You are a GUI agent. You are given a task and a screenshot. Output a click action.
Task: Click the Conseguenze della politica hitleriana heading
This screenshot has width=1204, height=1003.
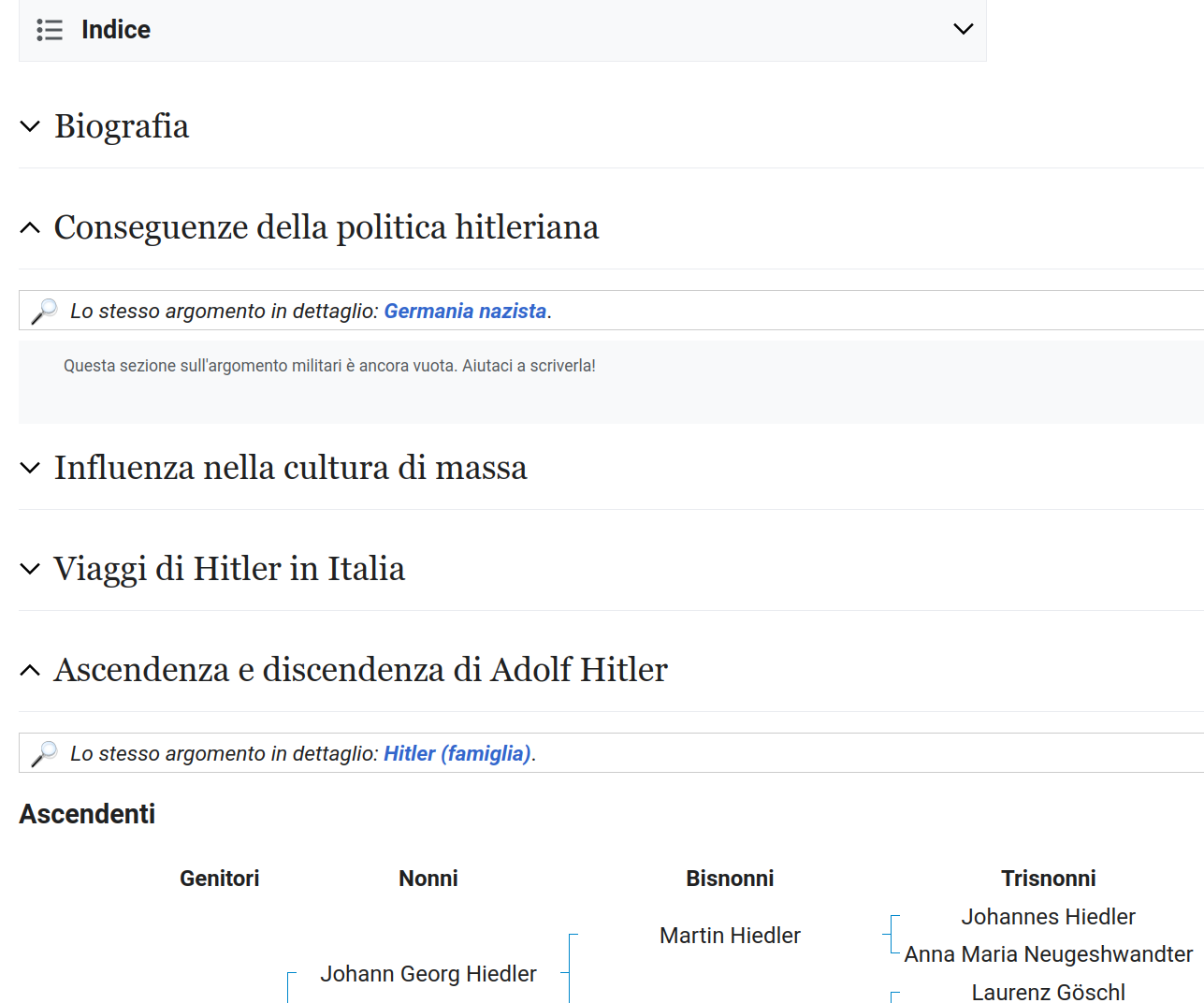coord(326,227)
